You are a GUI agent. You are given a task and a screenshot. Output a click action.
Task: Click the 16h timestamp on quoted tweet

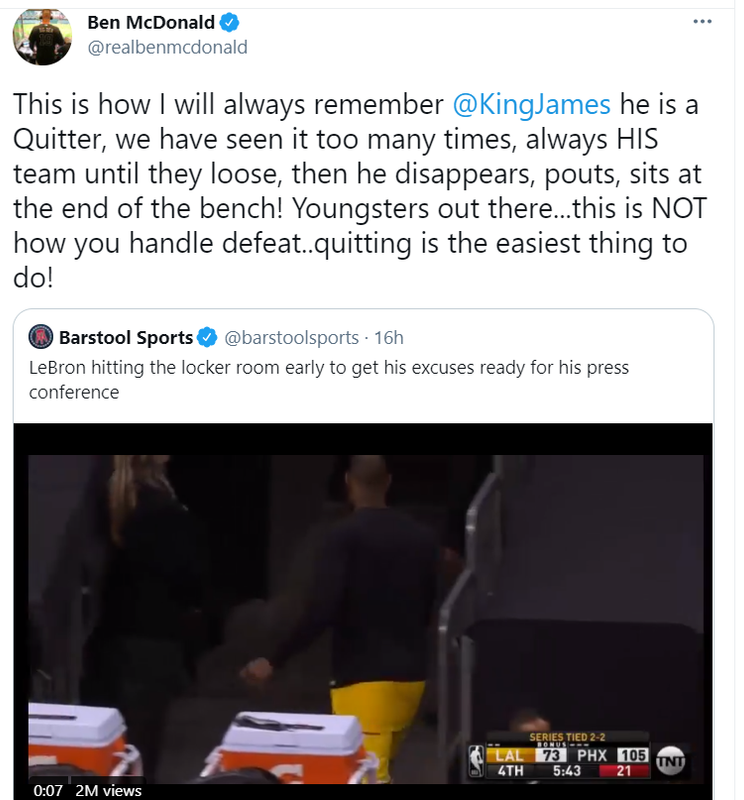(389, 337)
